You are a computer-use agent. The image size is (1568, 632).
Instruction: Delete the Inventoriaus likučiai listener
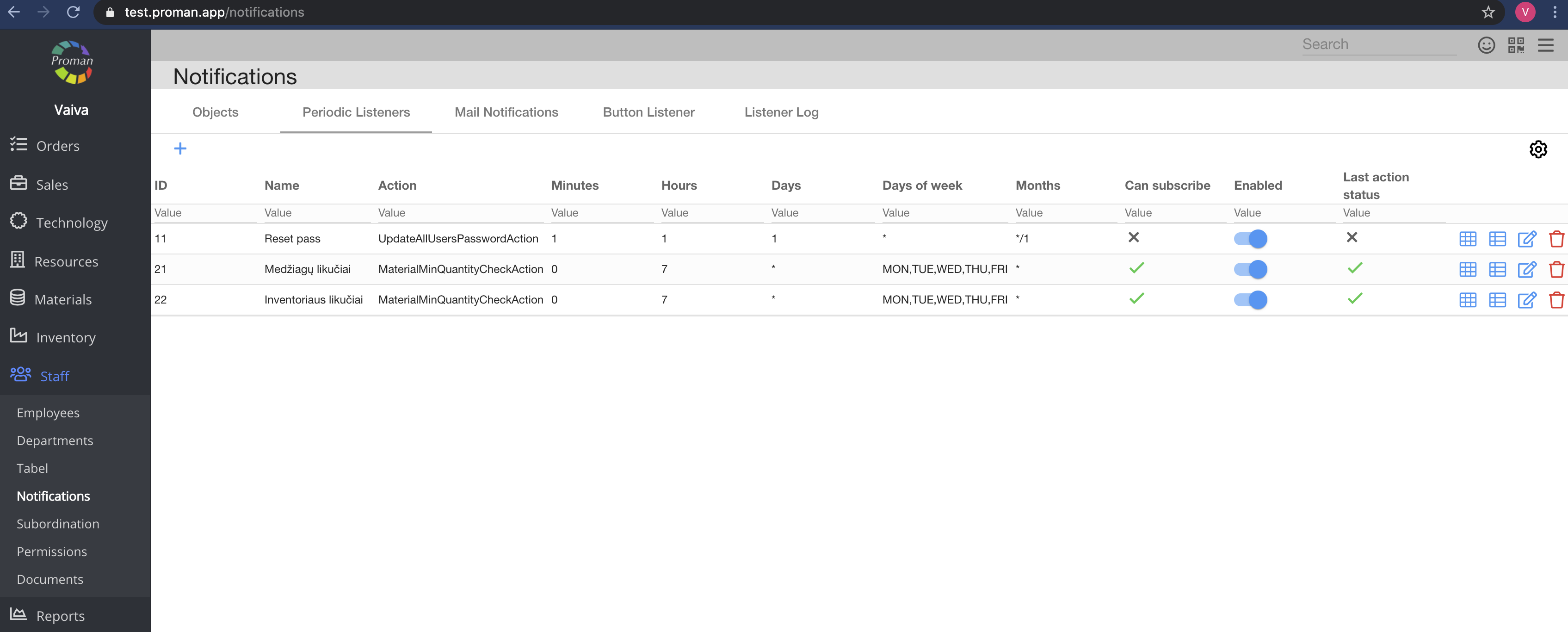pos(1556,299)
